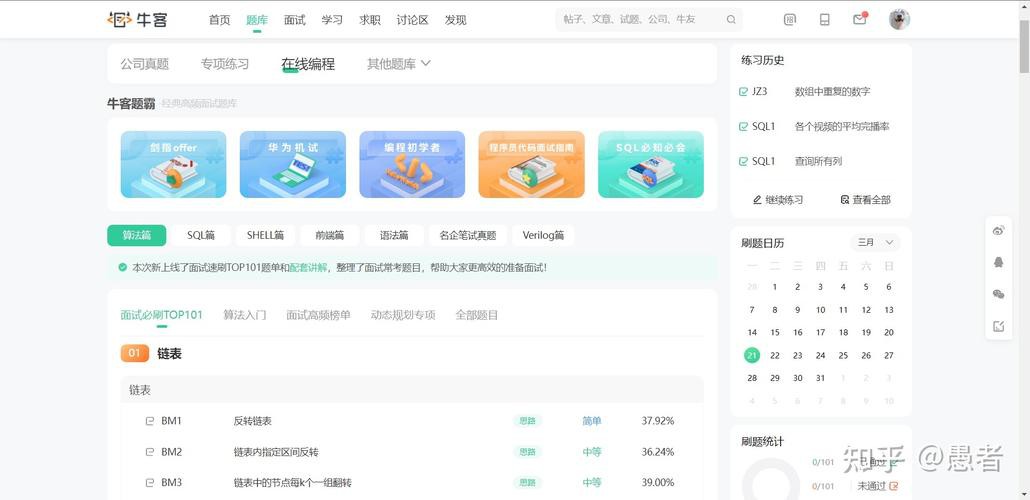Open the SQL必知必会 card
The image size is (1030, 500).
click(x=650, y=164)
